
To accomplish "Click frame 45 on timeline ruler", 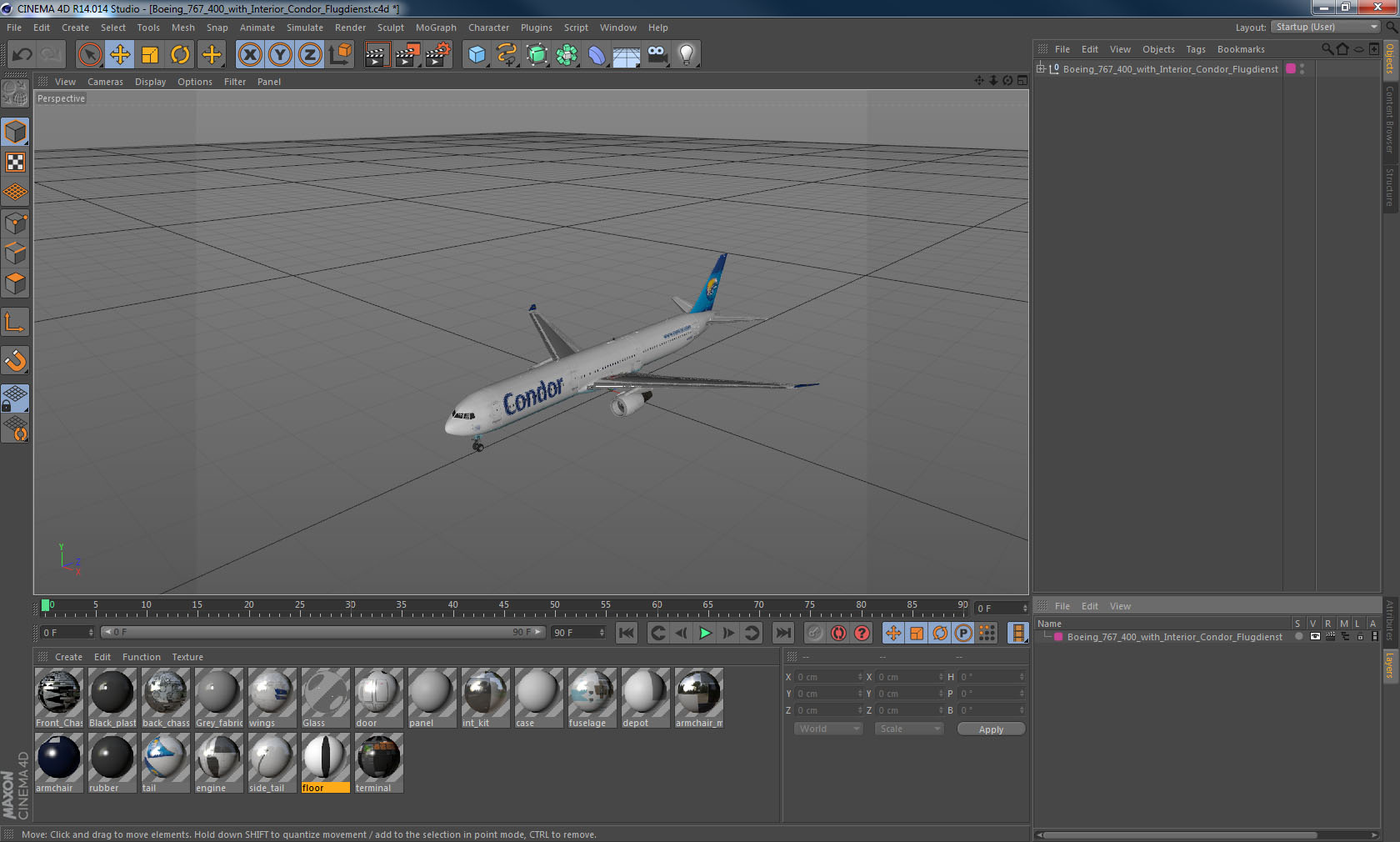I will click(503, 606).
